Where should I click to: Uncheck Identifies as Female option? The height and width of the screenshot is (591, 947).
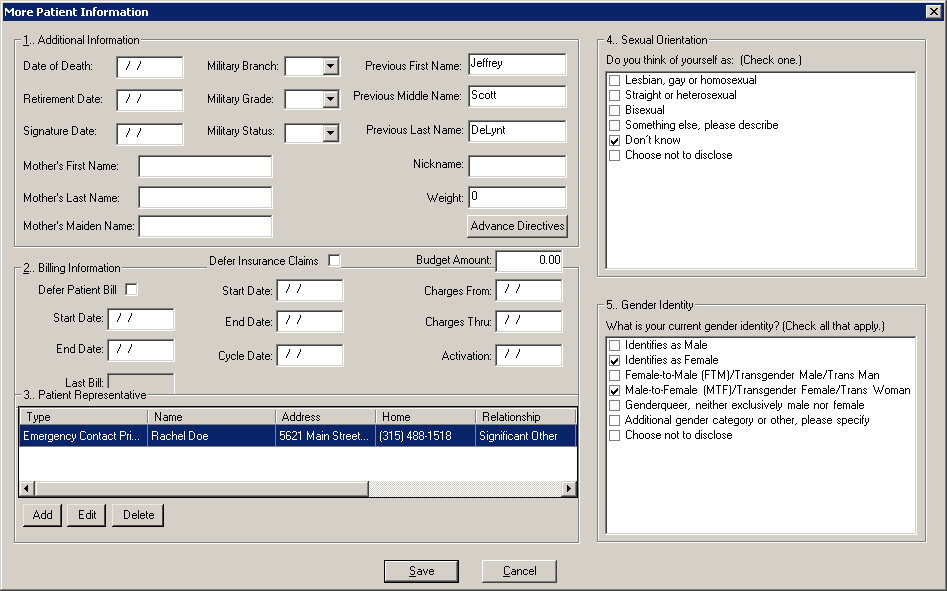(614, 360)
